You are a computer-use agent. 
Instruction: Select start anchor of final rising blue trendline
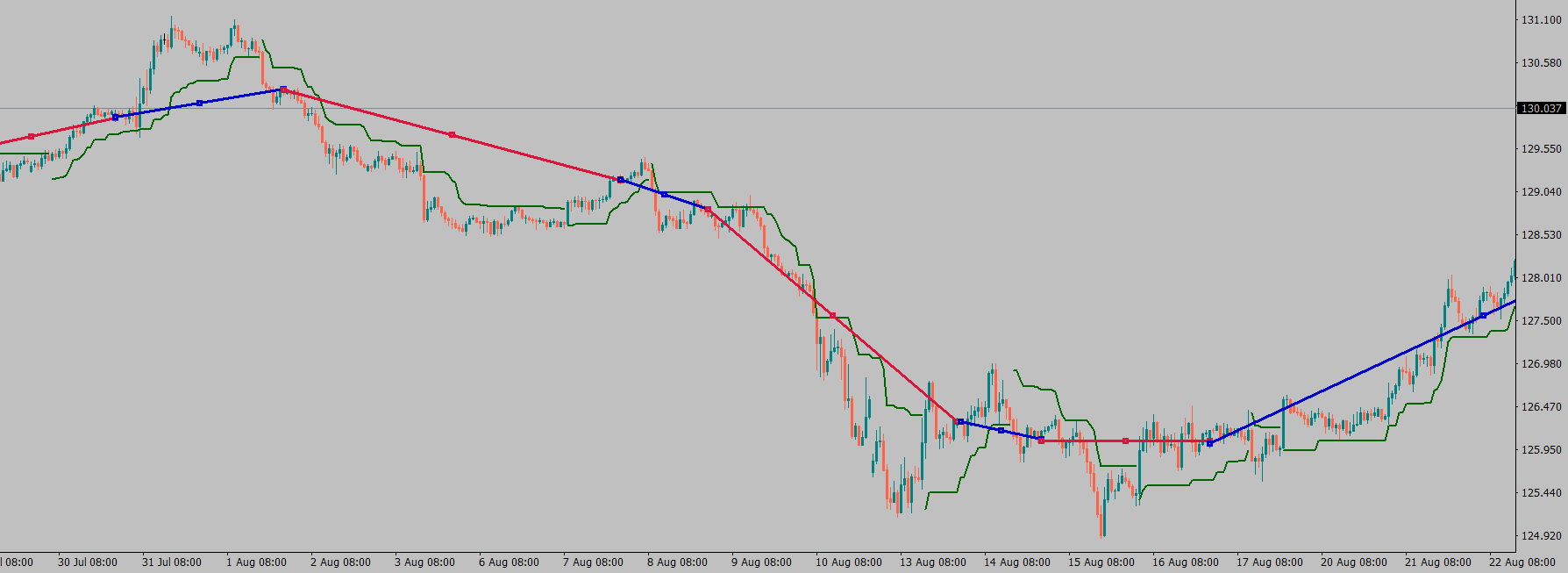pyautogui.click(x=1210, y=443)
